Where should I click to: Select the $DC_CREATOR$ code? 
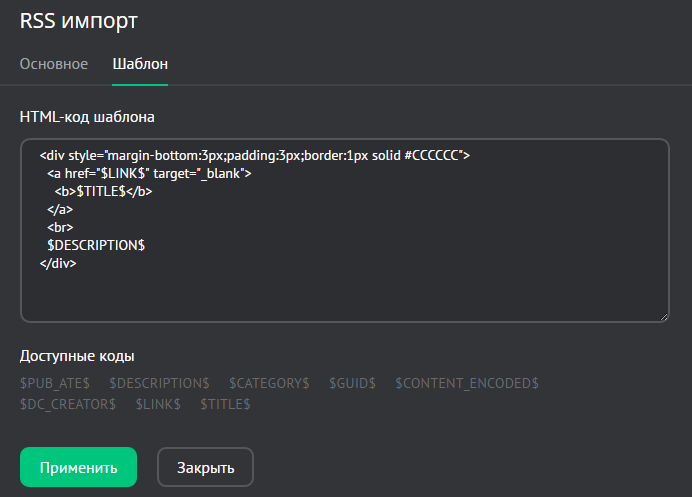(x=68, y=404)
